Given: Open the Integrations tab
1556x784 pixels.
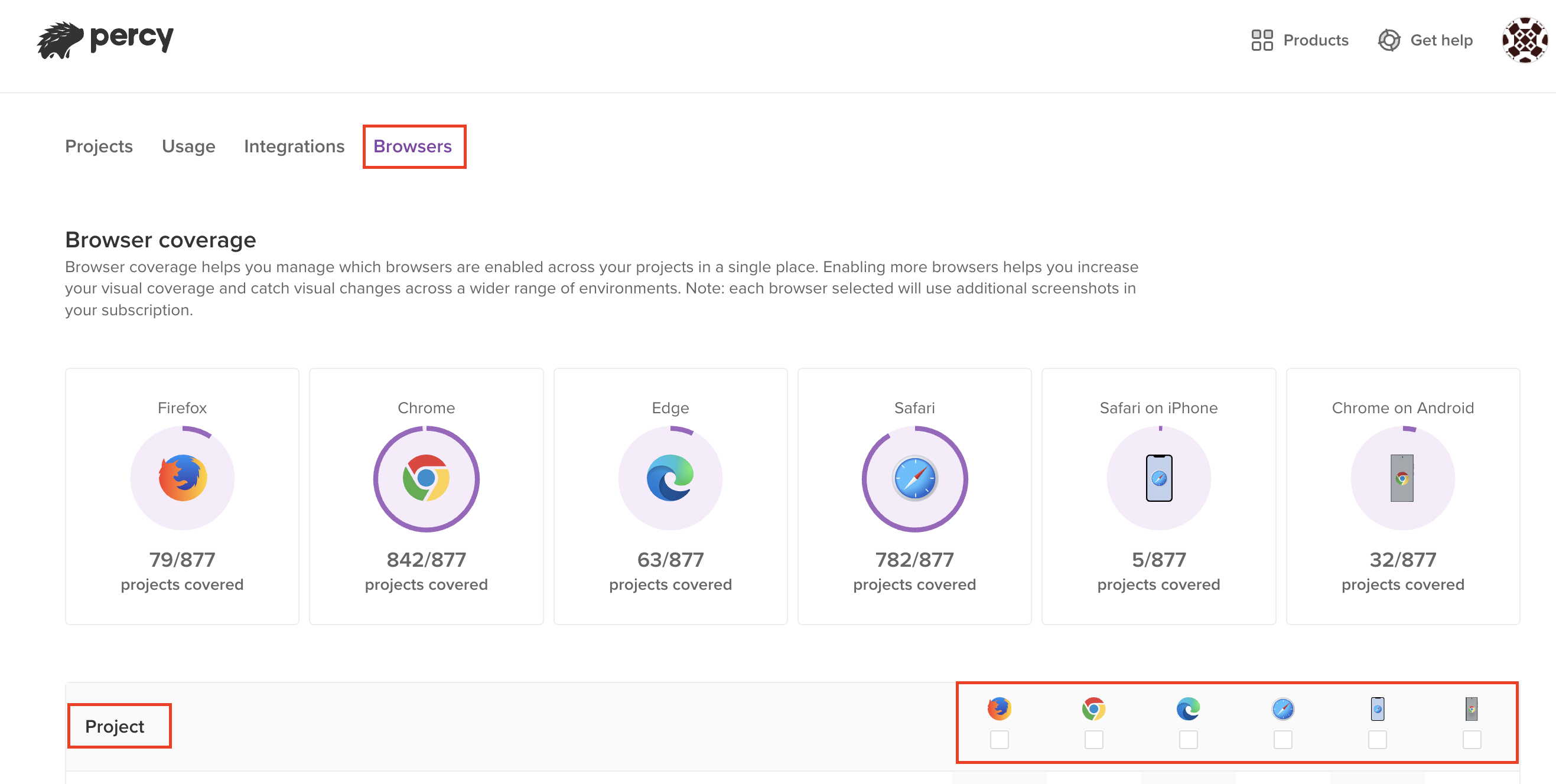Looking at the screenshot, I should click(294, 146).
